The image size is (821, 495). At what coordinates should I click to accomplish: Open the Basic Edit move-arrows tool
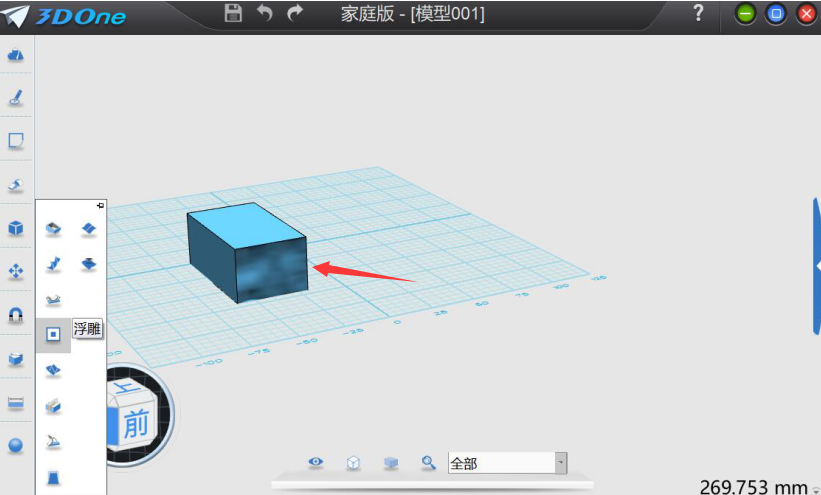pyautogui.click(x=16, y=271)
